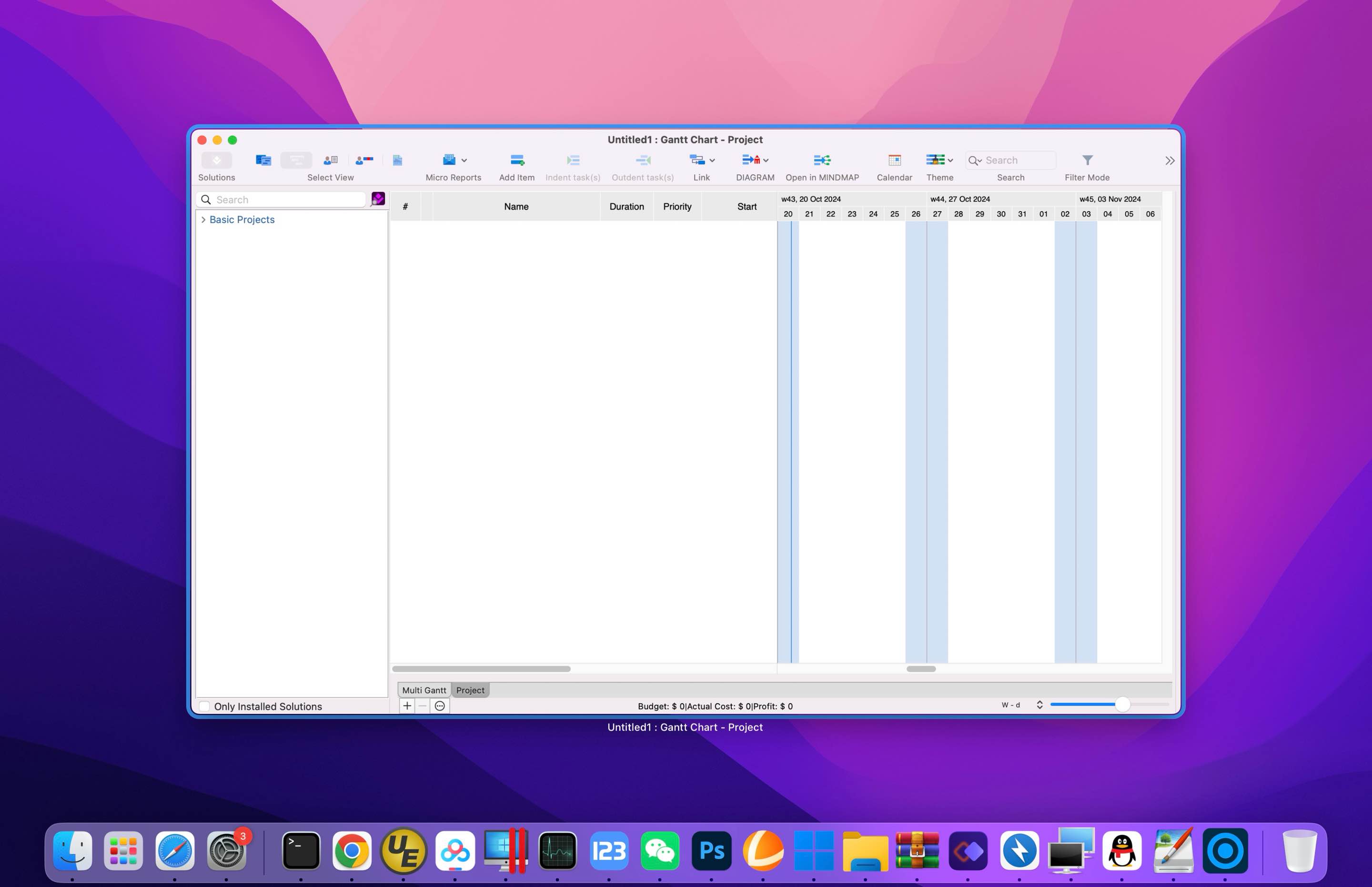
Task: Enable Filter Mode funnel icon
Action: click(x=1087, y=160)
